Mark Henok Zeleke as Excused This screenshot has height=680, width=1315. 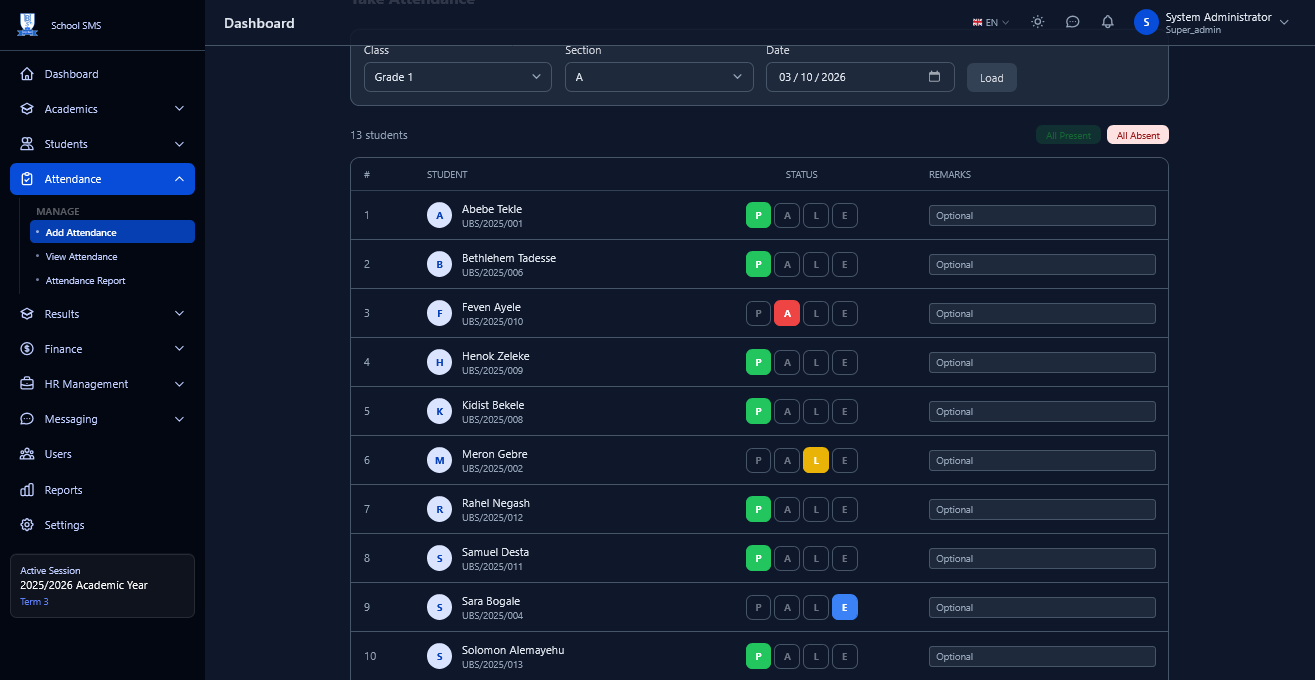845,362
